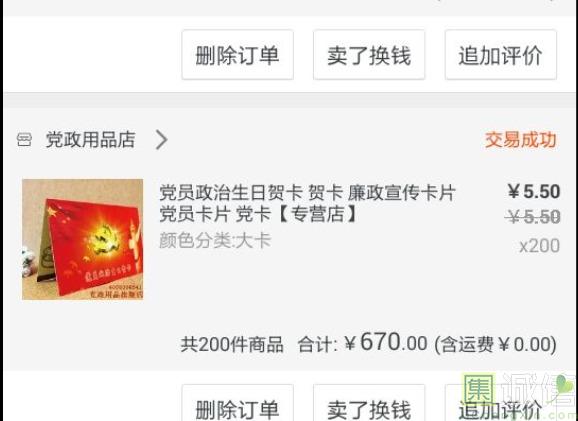The height and width of the screenshot is (421, 578).
Task: Click the 颜色分类:大卡 specification text
Action: tap(215, 241)
